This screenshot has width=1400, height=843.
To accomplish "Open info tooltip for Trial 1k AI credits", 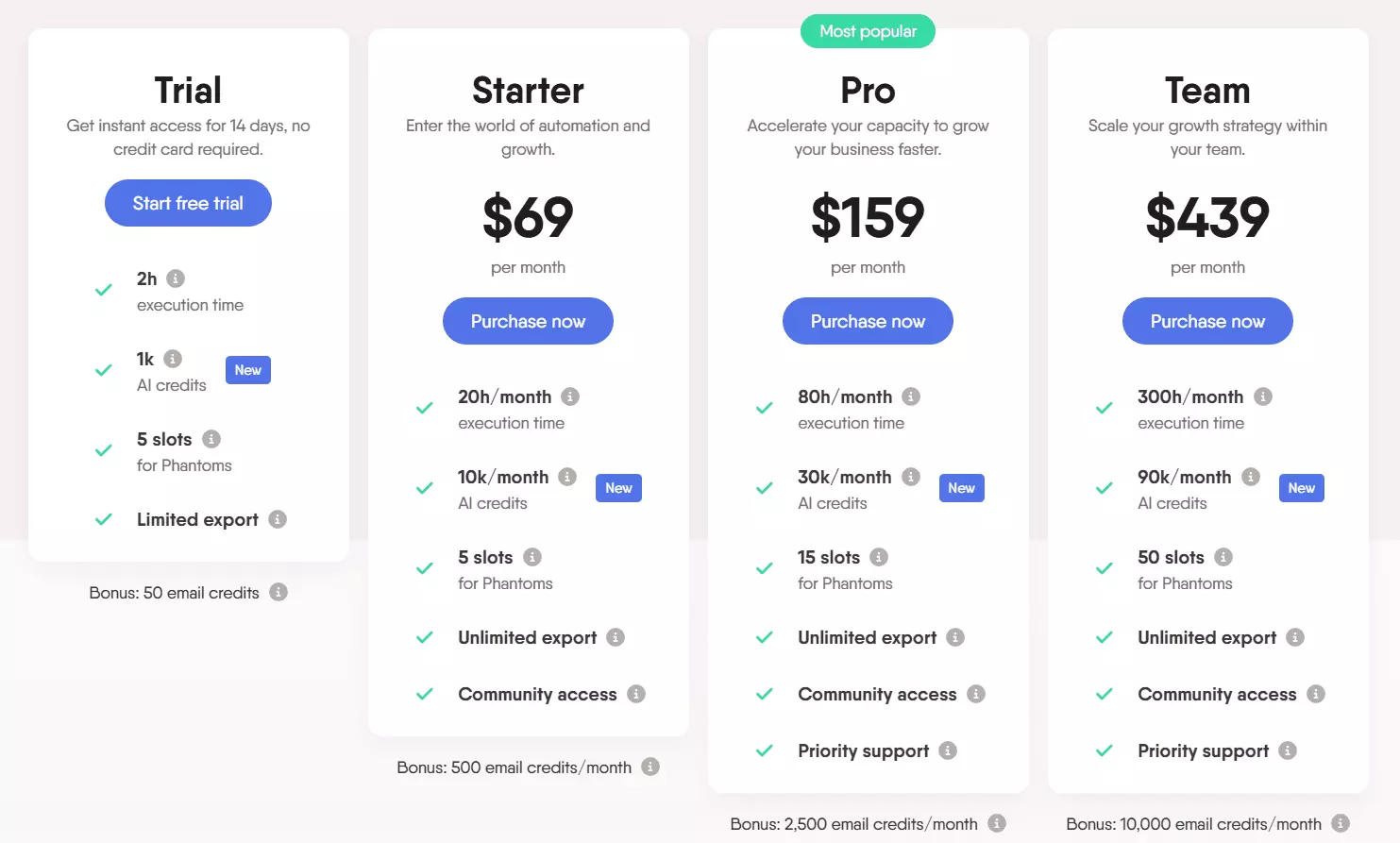I will point(173,359).
